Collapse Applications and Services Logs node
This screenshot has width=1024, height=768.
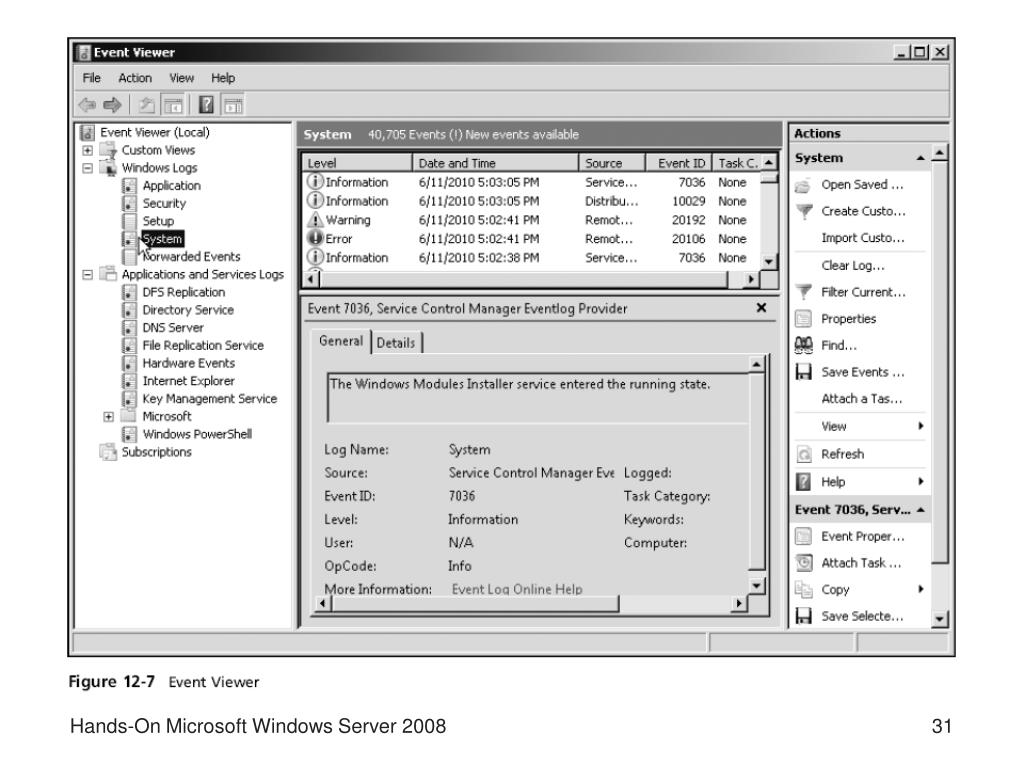tap(88, 274)
